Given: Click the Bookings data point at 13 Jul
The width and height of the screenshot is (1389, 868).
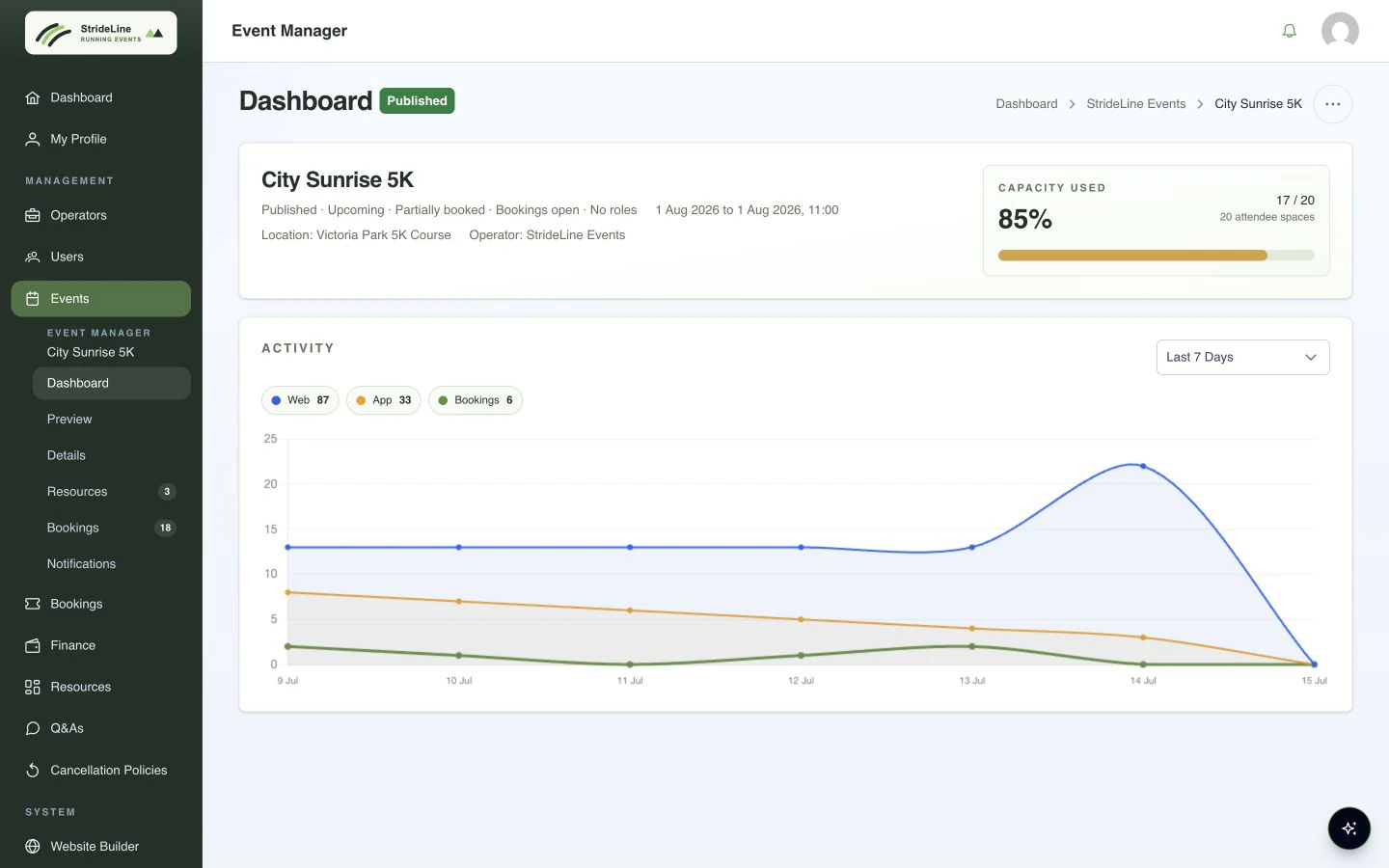Looking at the screenshot, I should (971, 646).
